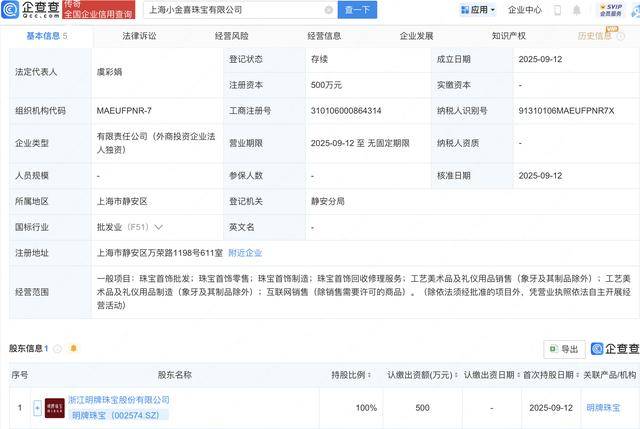This screenshot has width=640, height=429.
Task: Switch to 法律诉讼 tab
Action: (x=139, y=36)
